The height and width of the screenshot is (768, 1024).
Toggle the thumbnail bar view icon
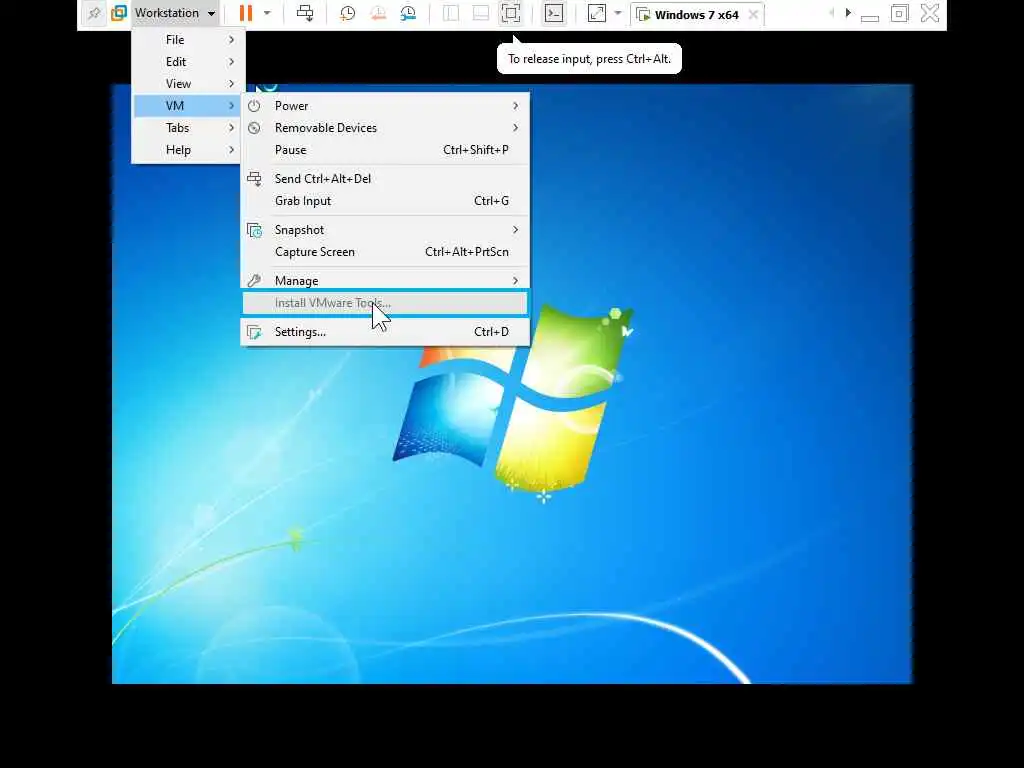coord(481,13)
